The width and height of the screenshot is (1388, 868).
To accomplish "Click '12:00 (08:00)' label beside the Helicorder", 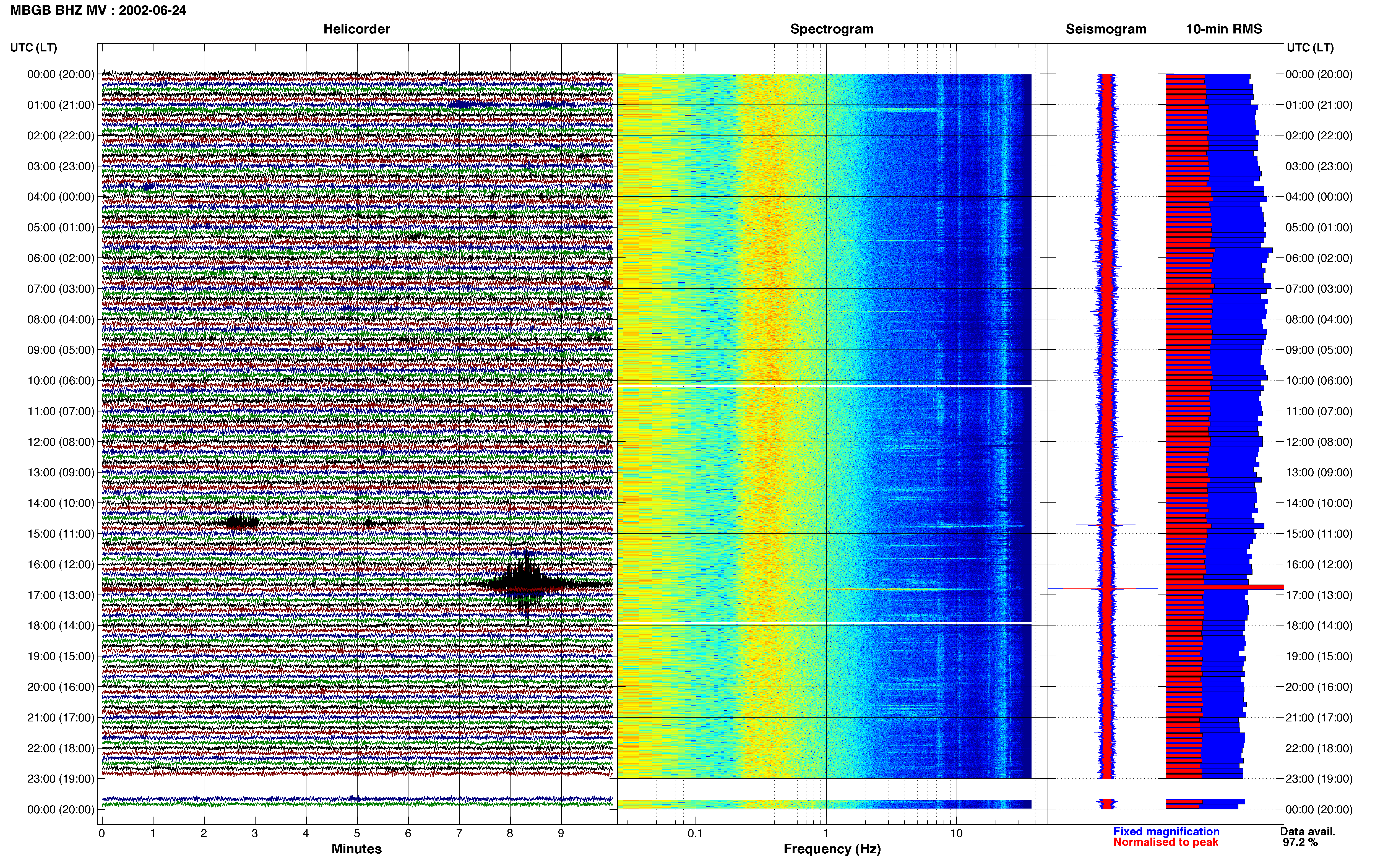I will coord(61,442).
